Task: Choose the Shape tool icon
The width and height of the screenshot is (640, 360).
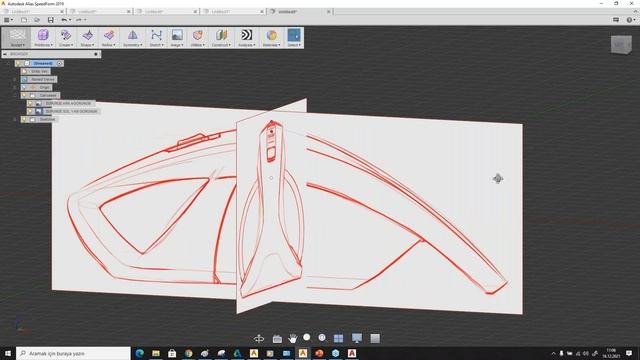Action: tap(87, 35)
